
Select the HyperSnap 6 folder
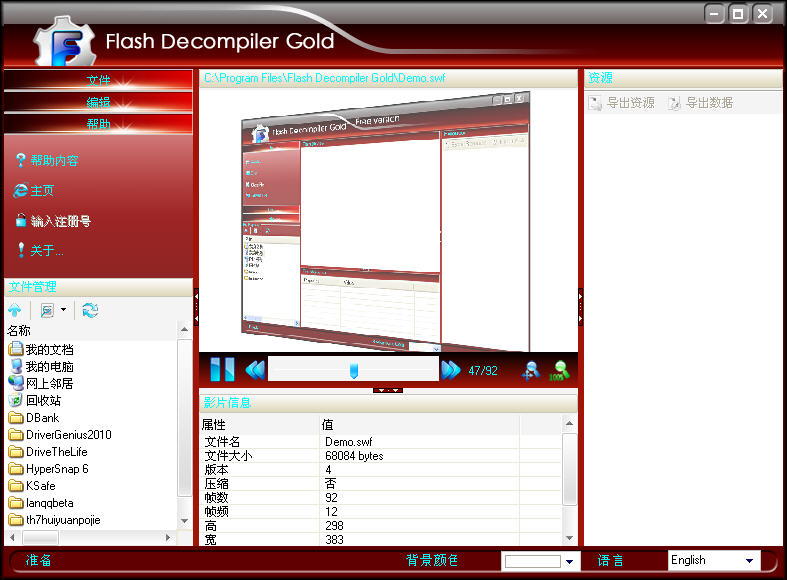(x=49, y=469)
